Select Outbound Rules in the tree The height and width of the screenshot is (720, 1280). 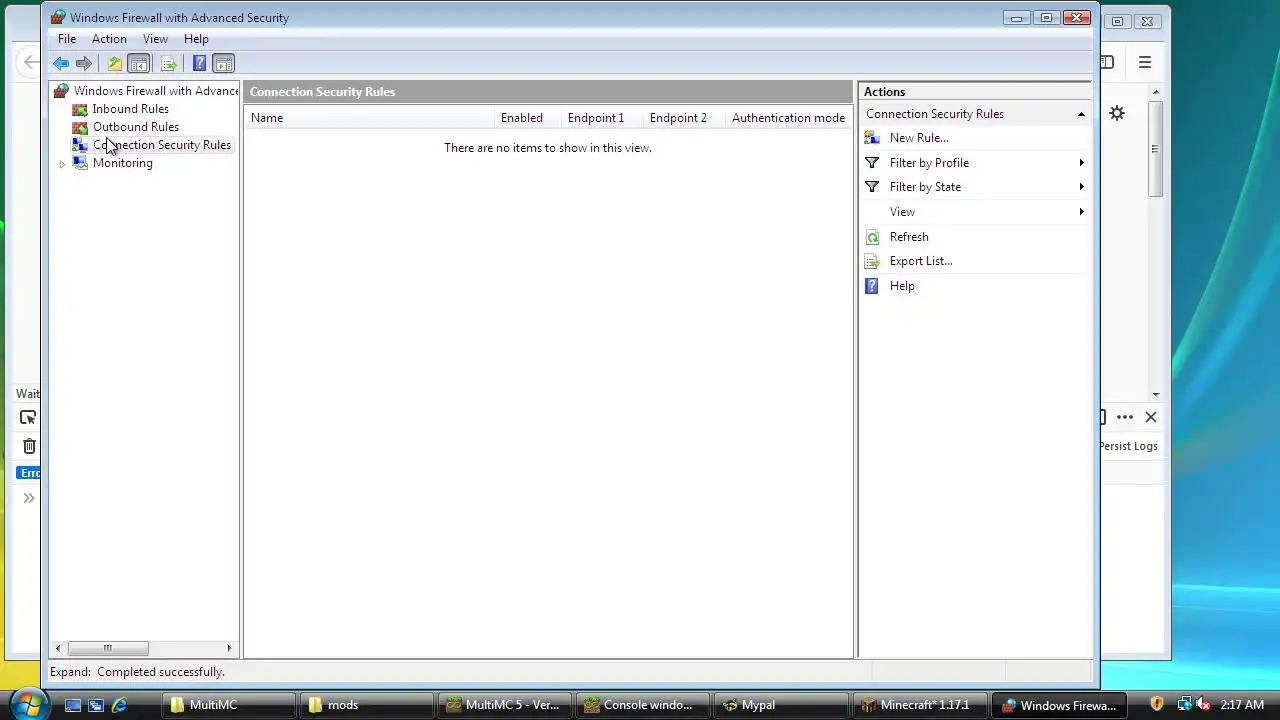click(x=135, y=127)
